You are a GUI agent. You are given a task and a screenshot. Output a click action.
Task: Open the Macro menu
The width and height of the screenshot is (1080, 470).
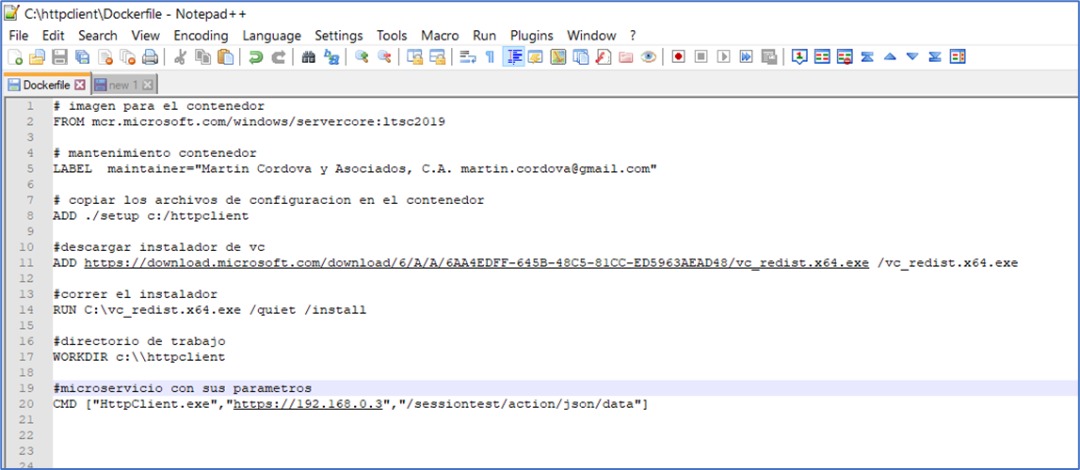[439, 35]
